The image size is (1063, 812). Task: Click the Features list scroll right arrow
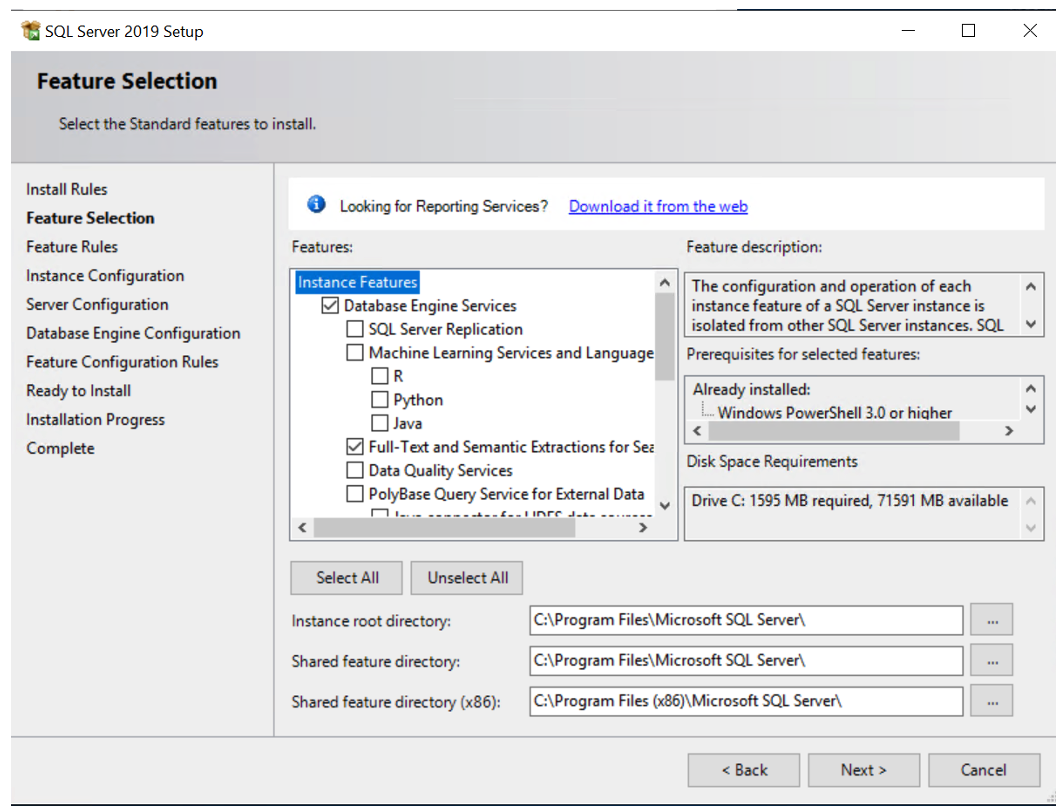(643, 527)
